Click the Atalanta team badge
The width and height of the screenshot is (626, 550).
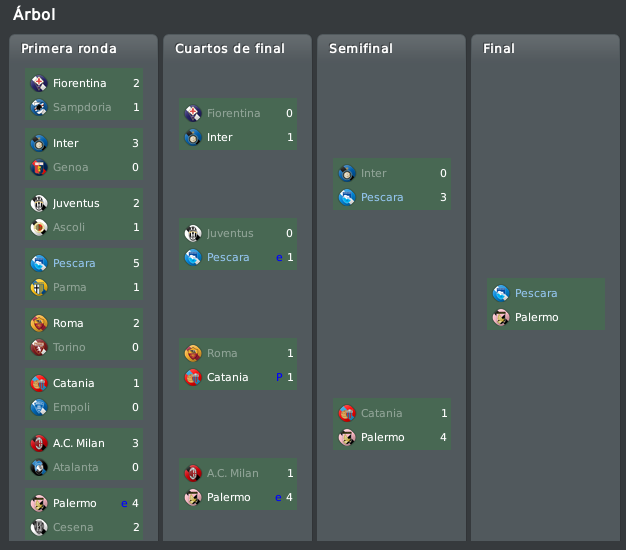click(39, 467)
